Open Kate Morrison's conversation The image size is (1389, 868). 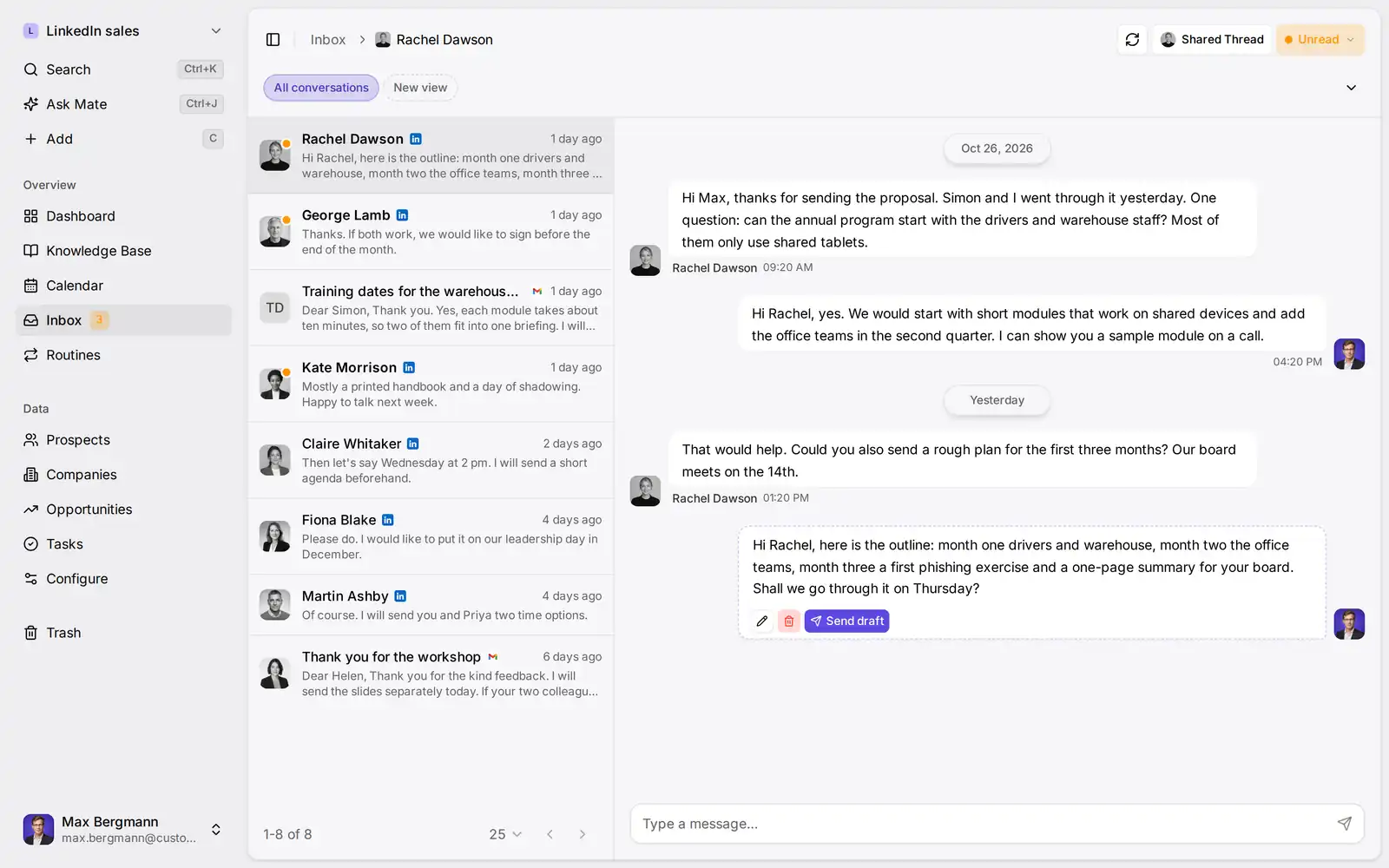point(431,385)
